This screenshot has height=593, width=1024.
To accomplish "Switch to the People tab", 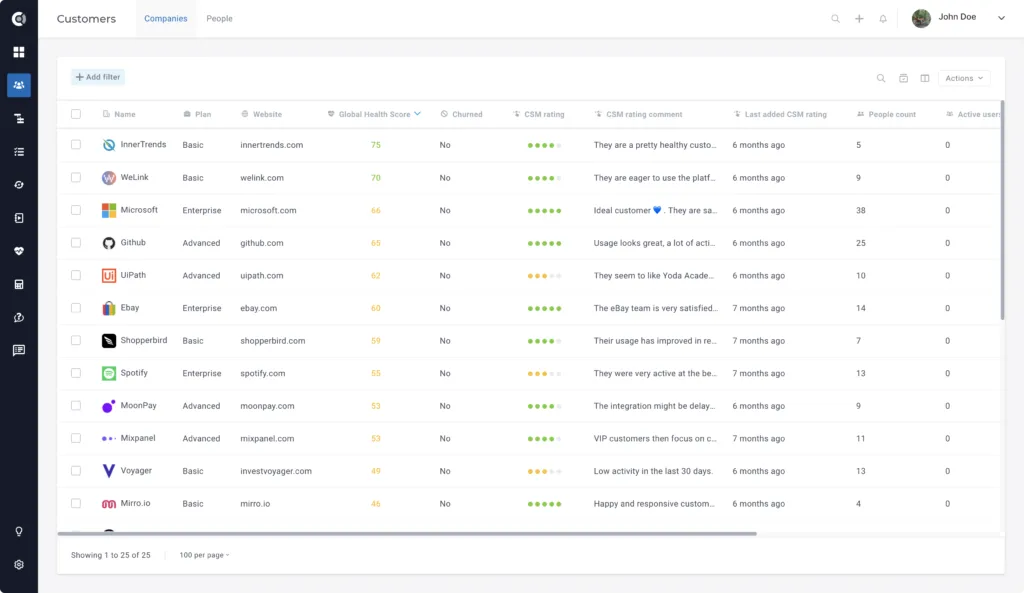I will pyautogui.click(x=219, y=18).
